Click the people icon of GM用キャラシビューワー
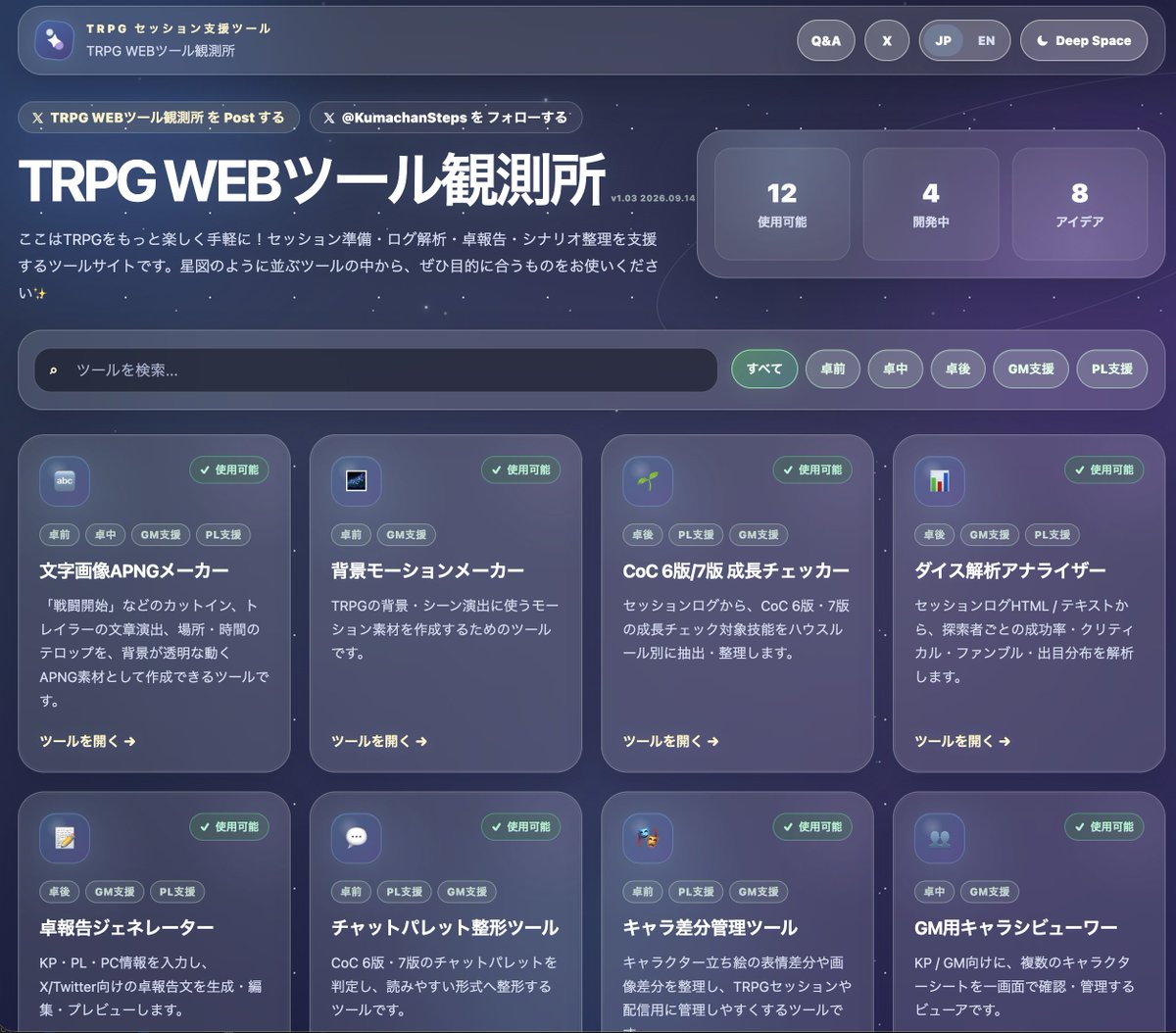This screenshot has width=1176, height=1033. tap(939, 838)
